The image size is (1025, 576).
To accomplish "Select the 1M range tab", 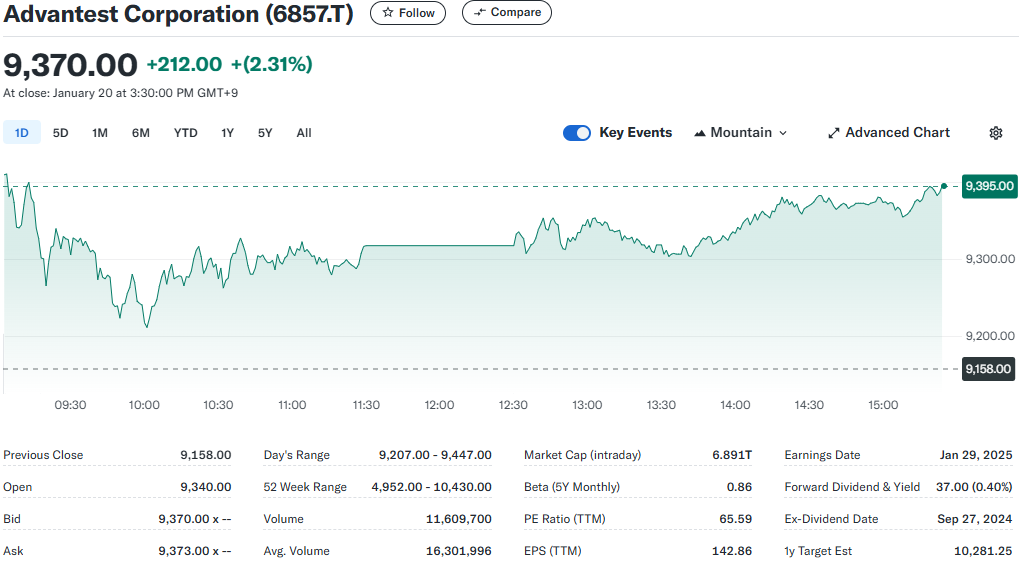I will 100,133.
